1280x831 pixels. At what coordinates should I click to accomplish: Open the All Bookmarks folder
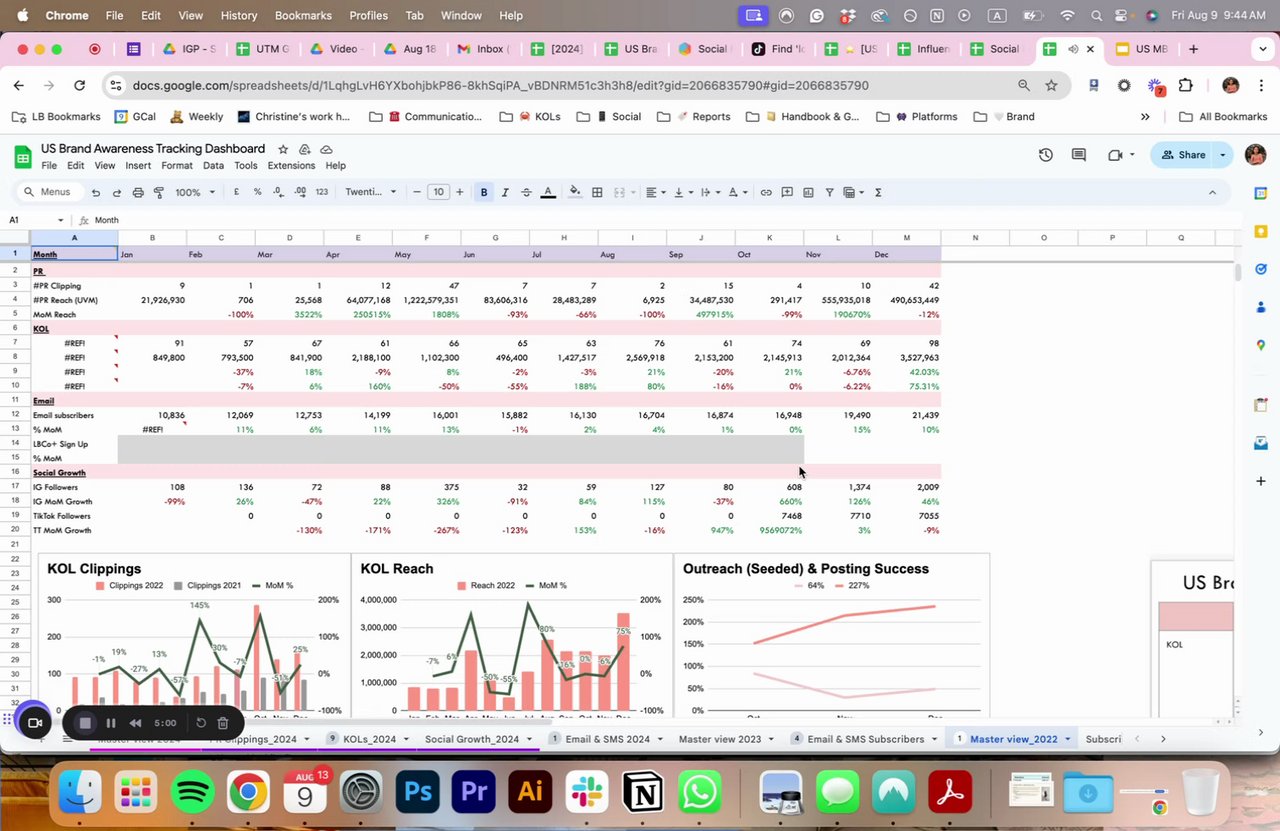[x=1223, y=116]
